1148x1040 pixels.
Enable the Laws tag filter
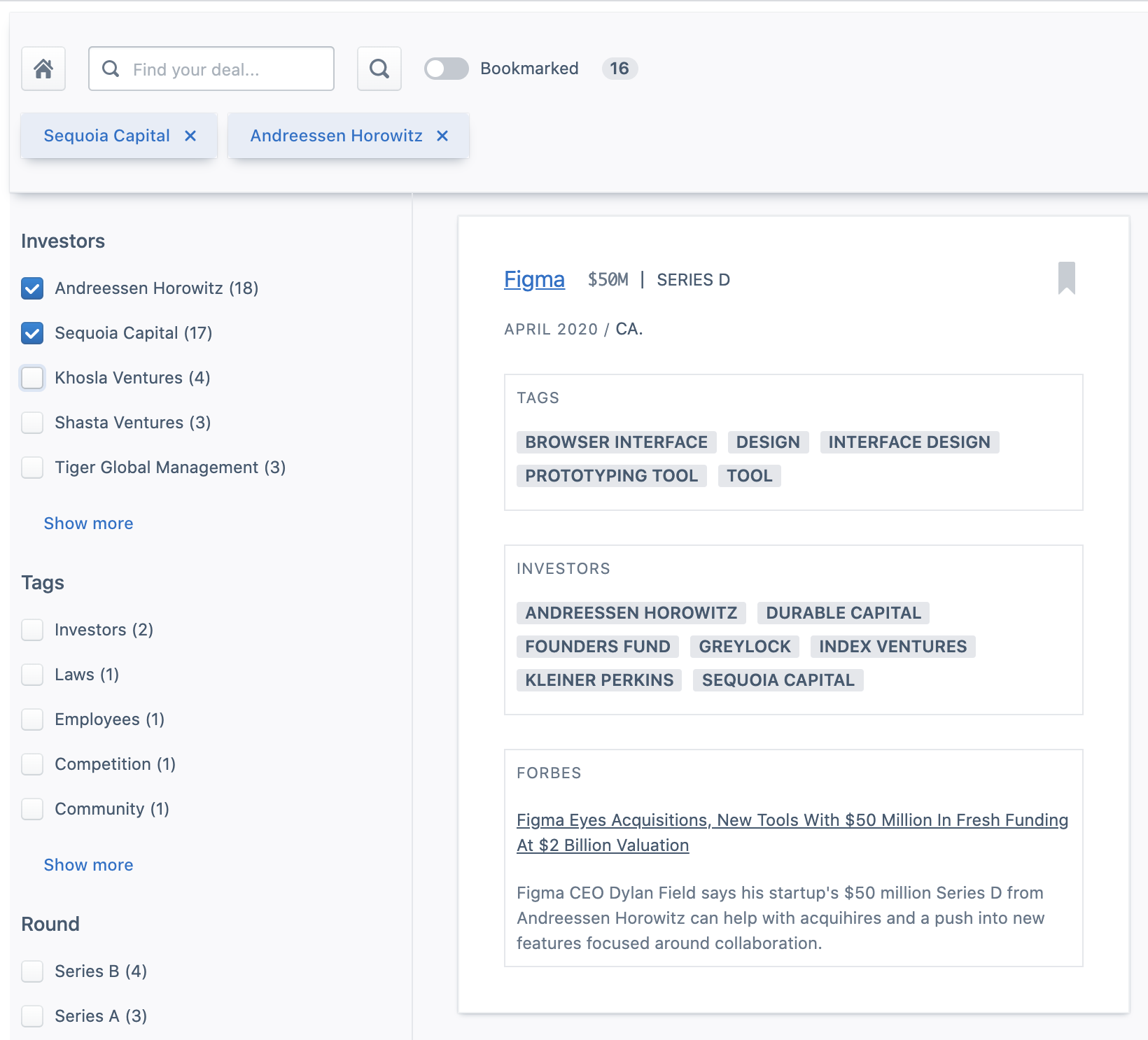click(x=32, y=675)
